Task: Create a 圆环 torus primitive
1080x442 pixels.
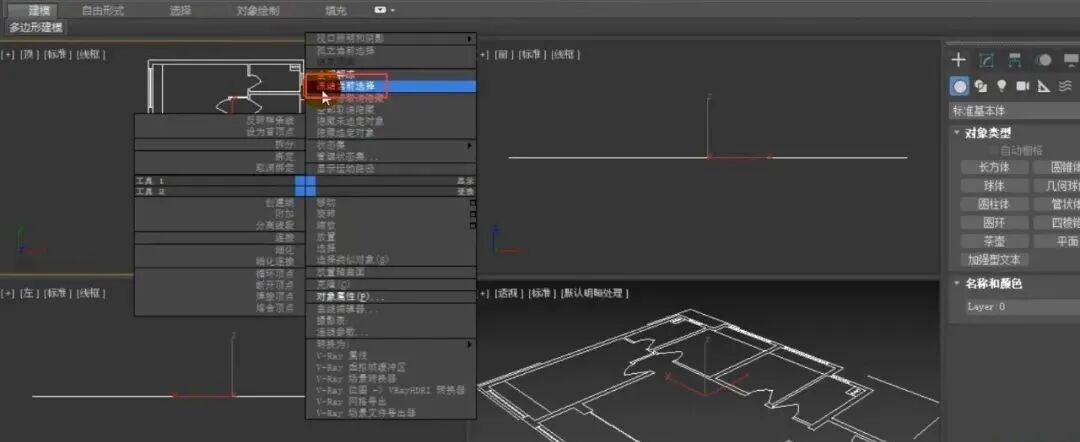Action: click(994, 223)
